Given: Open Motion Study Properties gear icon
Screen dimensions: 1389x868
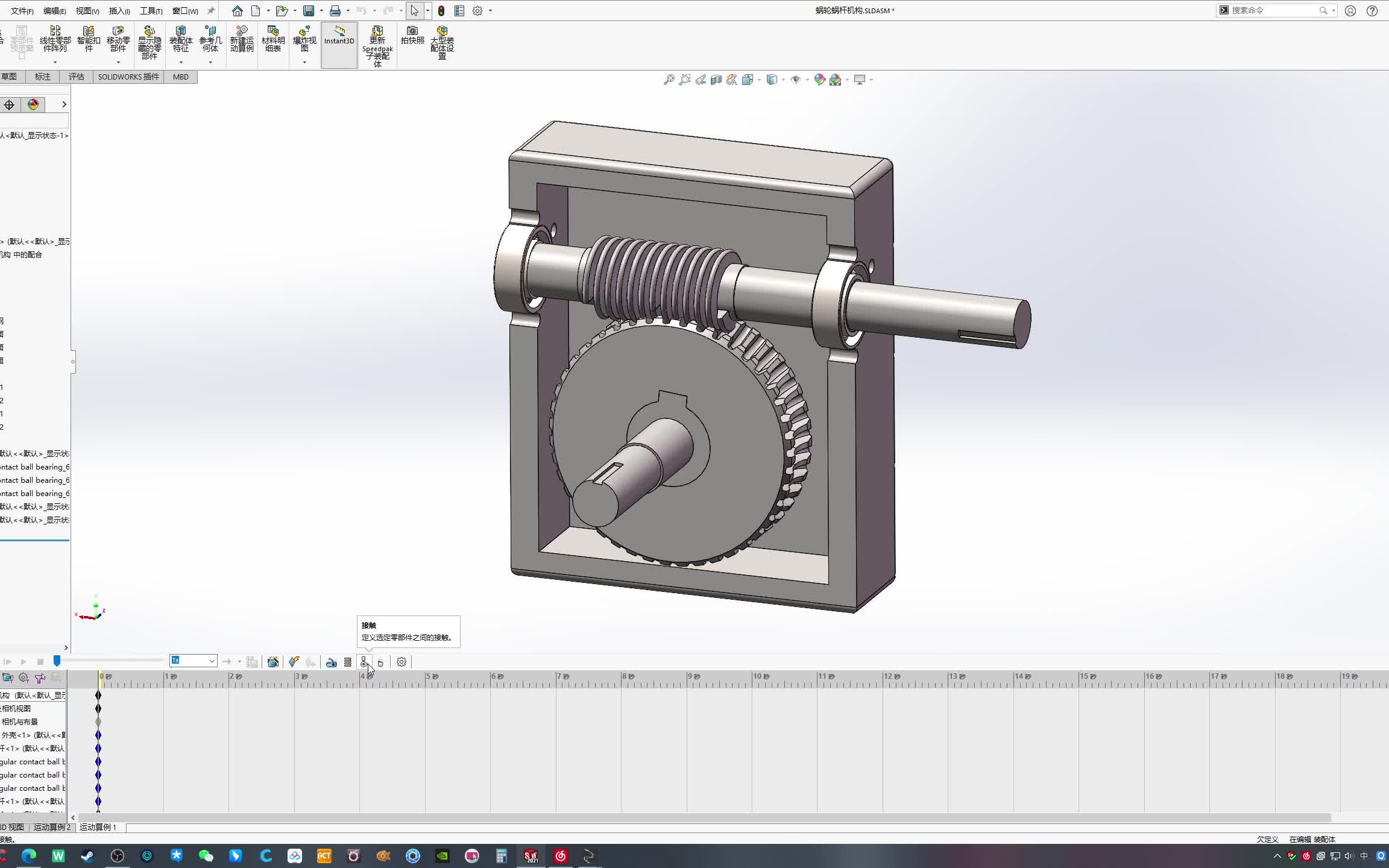Looking at the screenshot, I should [402, 662].
